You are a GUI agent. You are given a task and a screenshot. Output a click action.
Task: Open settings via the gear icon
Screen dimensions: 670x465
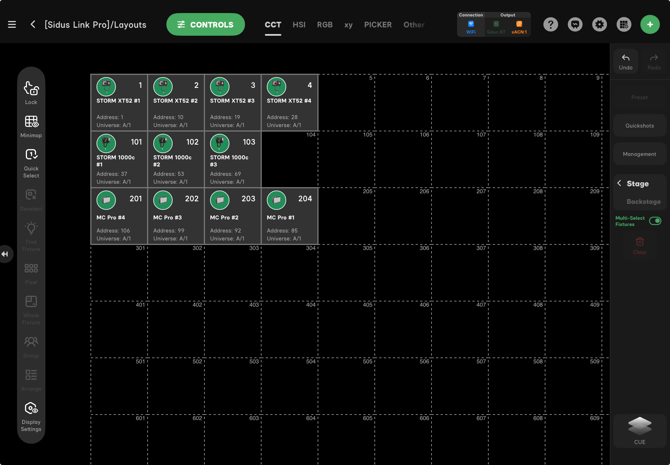click(x=599, y=24)
